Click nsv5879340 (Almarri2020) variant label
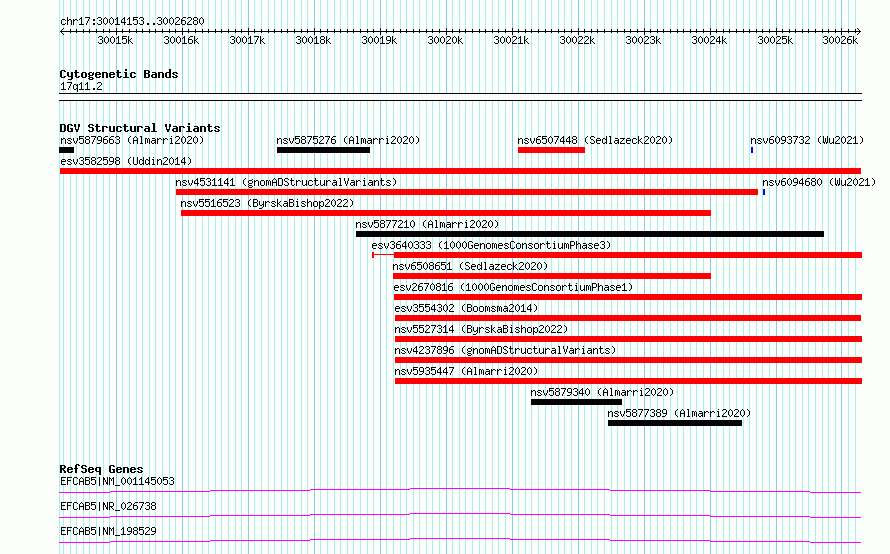The height and width of the screenshot is (554, 890). tap(602, 392)
